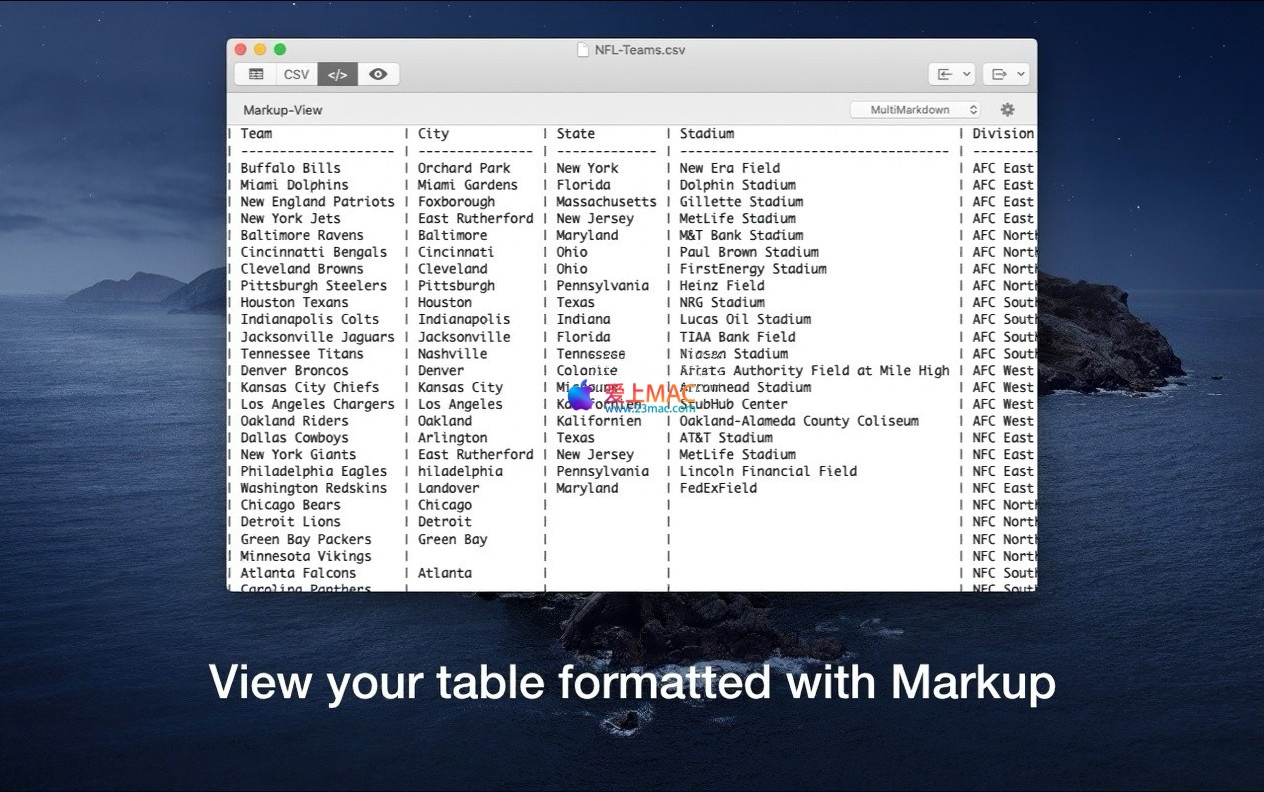Open the eye preview view

coord(378,74)
